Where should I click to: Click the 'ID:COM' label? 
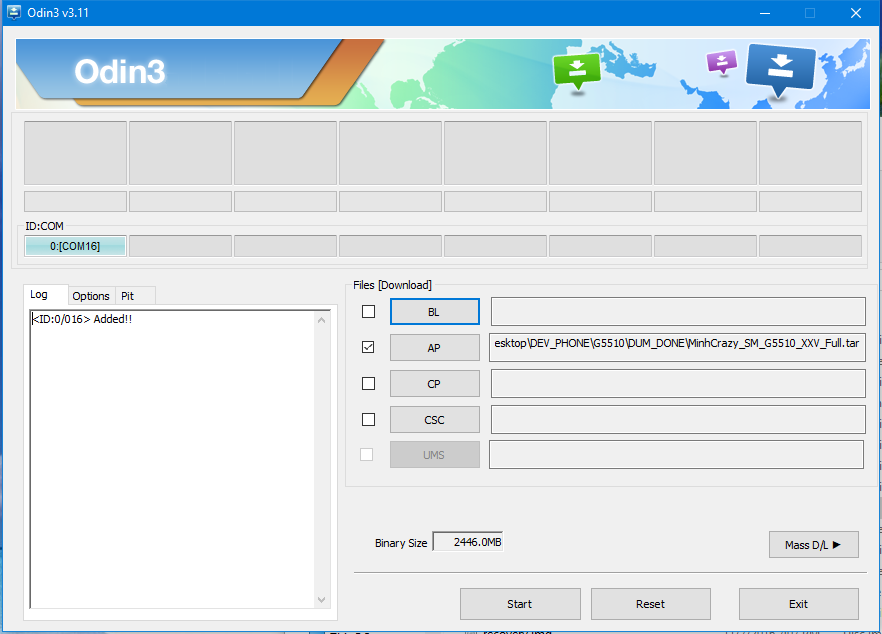pyautogui.click(x=44, y=226)
